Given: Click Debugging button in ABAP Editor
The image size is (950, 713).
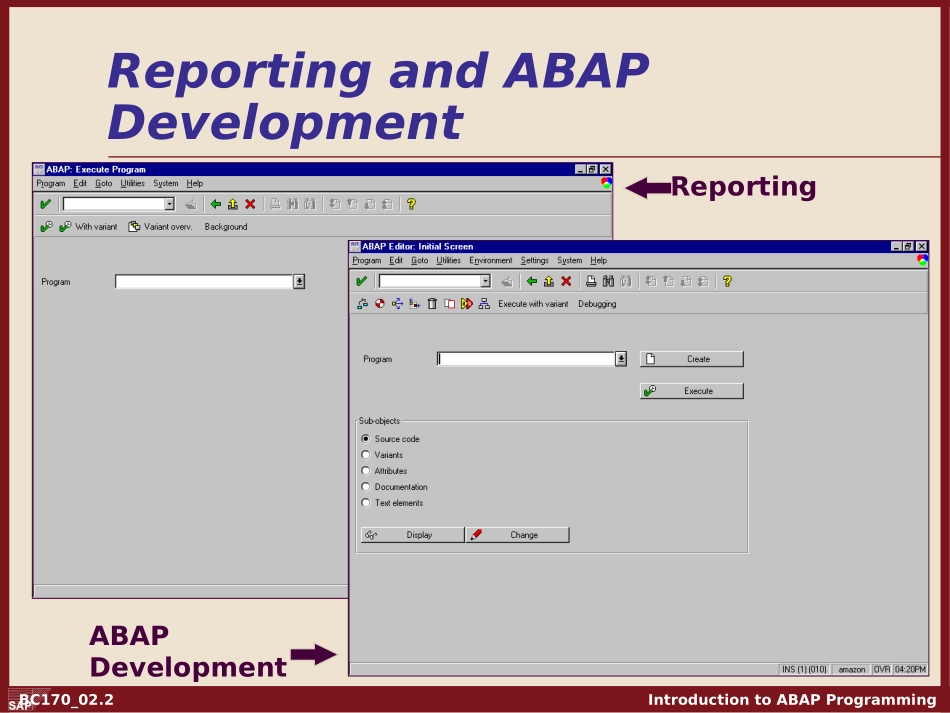Looking at the screenshot, I should click(x=597, y=303).
